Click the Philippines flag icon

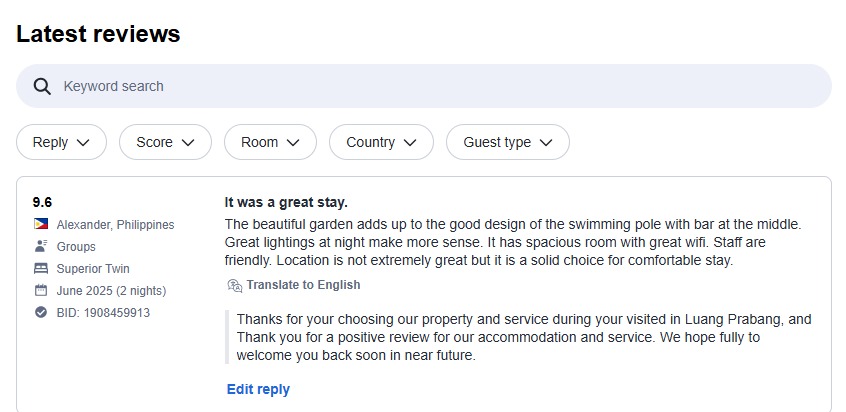[41, 224]
